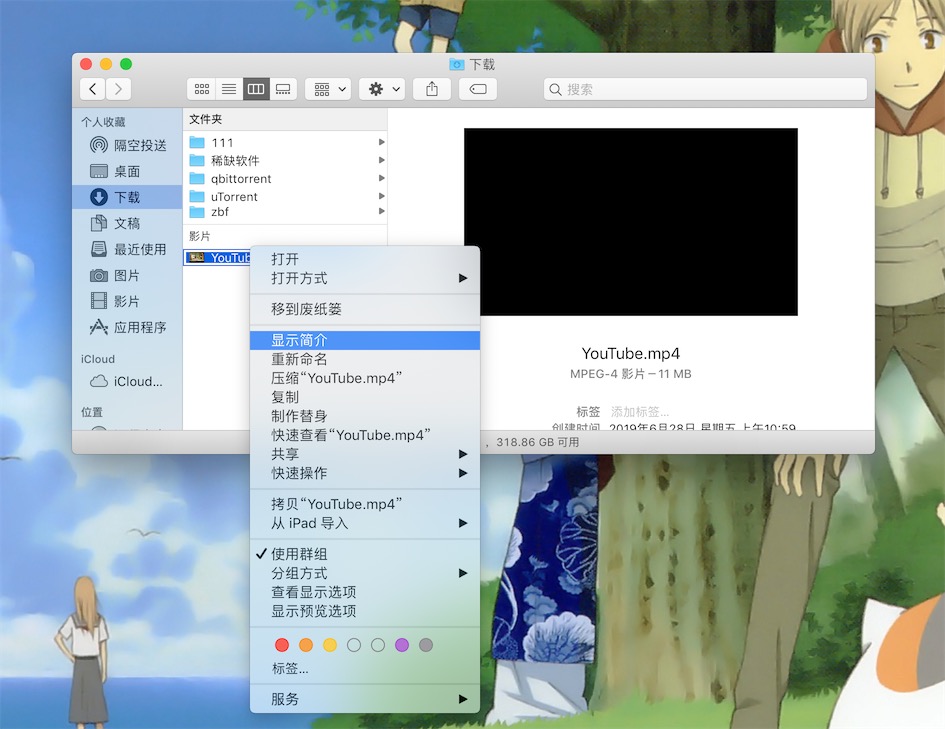Open the 共享 submenu

pos(365,454)
